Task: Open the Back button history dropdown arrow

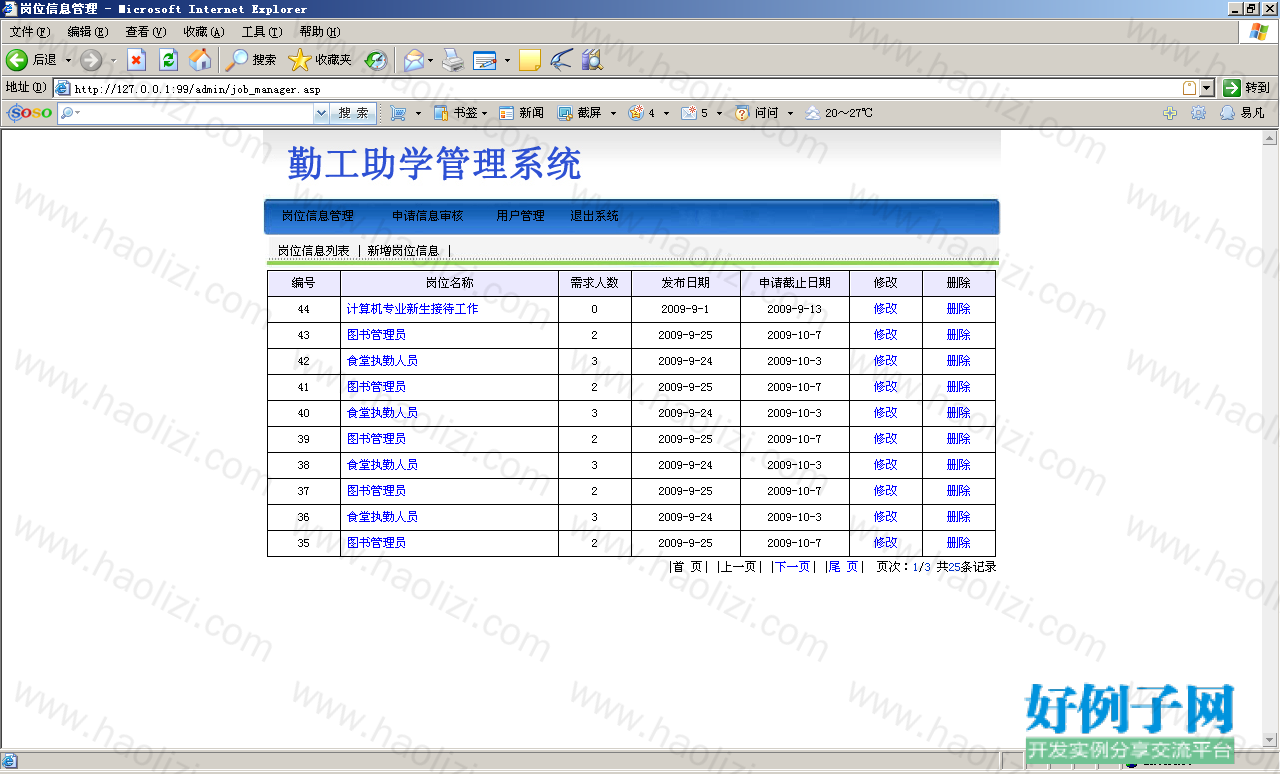Action: coord(69,60)
